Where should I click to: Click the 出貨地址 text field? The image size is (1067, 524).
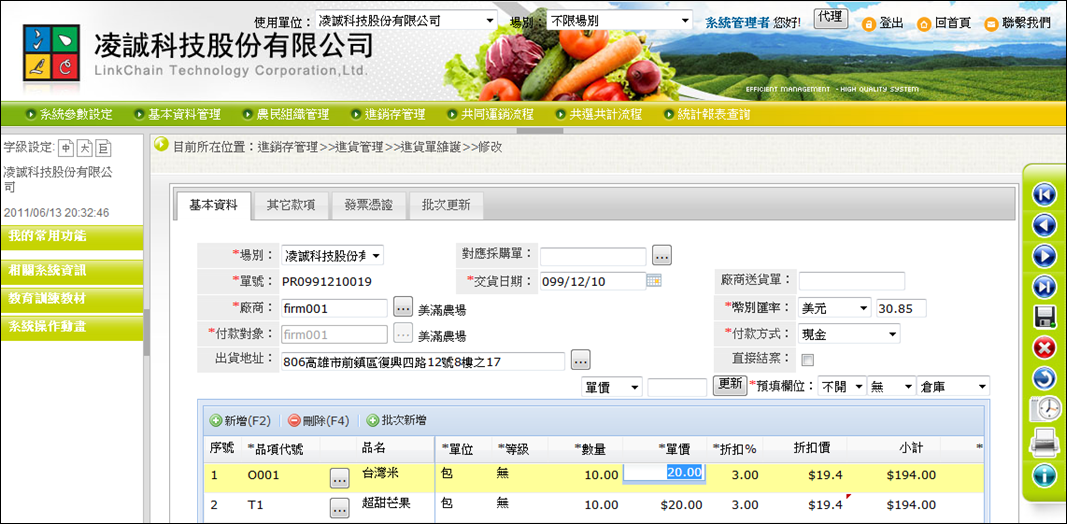(x=423, y=361)
